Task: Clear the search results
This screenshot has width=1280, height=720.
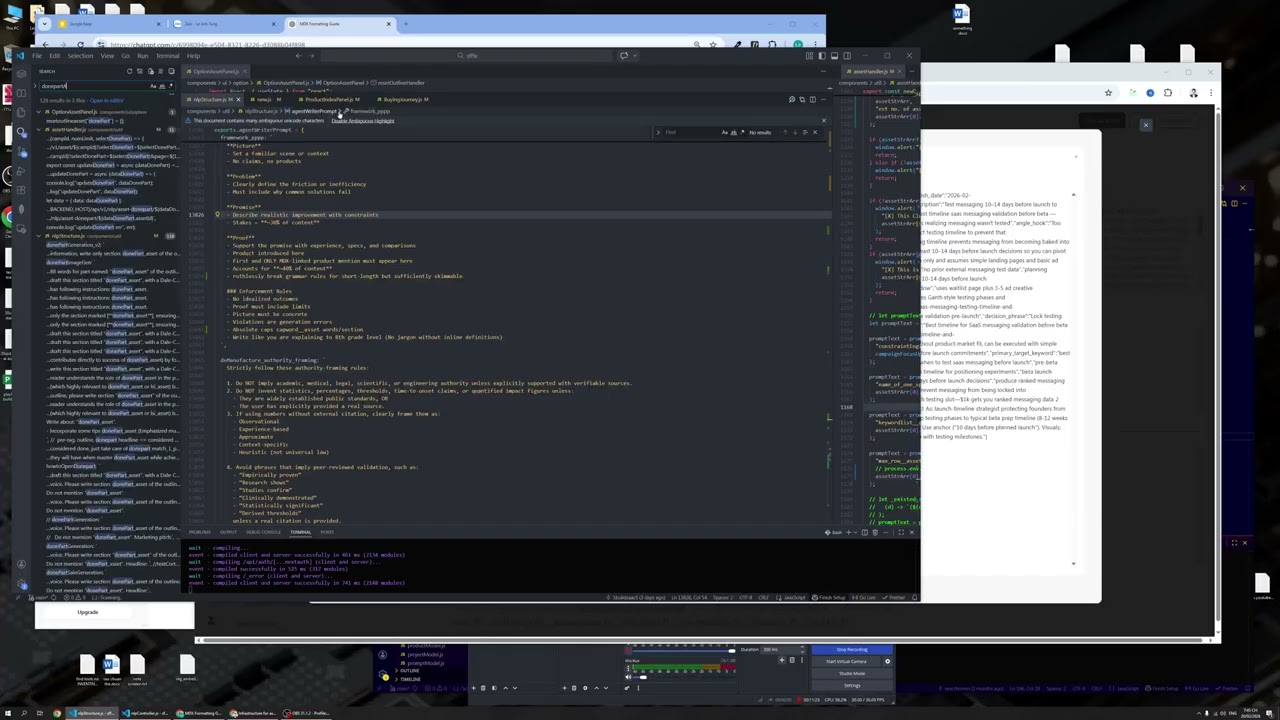Action: coord(140,71)
